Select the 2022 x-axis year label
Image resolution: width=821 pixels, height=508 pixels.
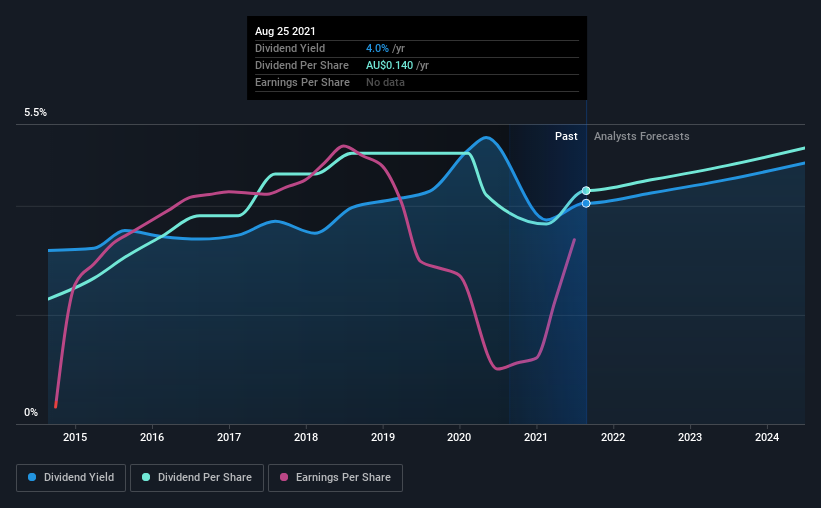[x=613, y=437]
